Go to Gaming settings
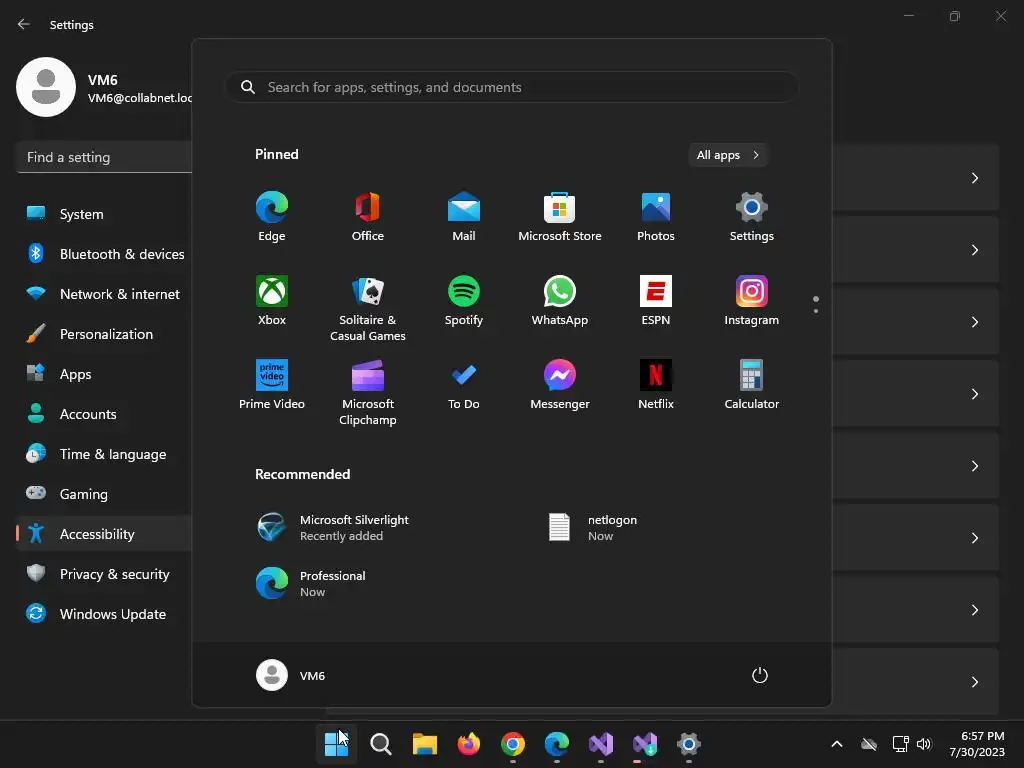Screen dimensions: 1024x768 coord(104,494)
